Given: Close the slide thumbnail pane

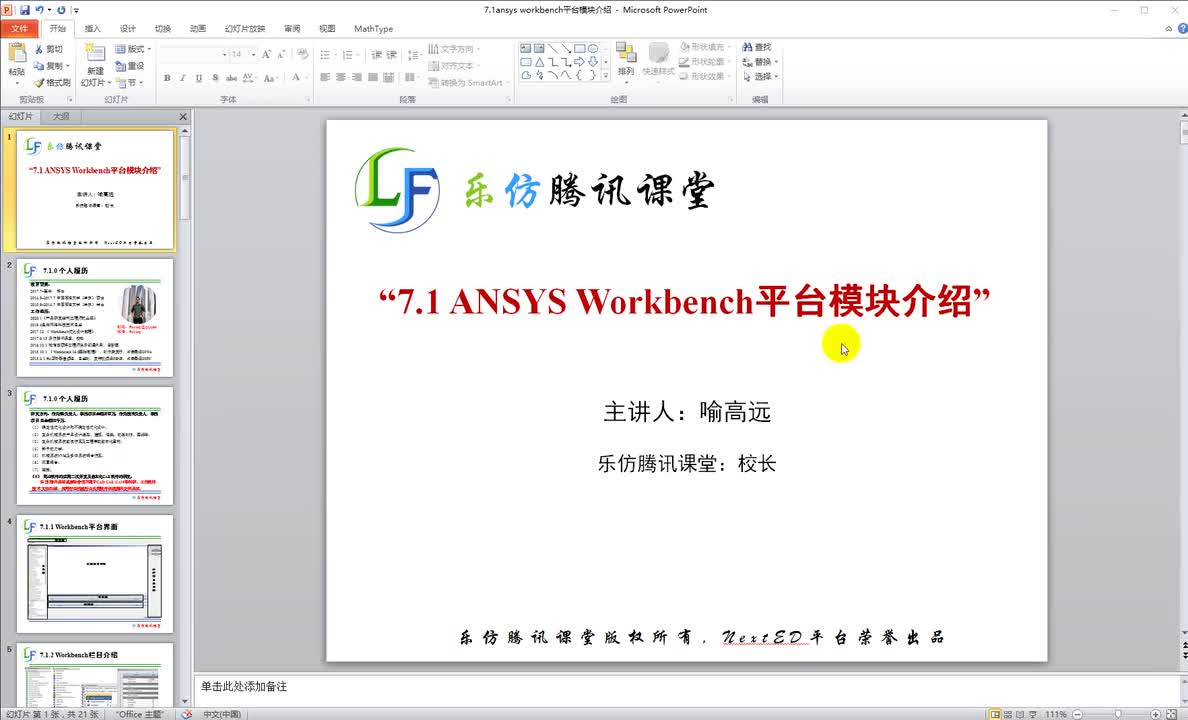Looking at the screenshot, I should coord(183,117).
